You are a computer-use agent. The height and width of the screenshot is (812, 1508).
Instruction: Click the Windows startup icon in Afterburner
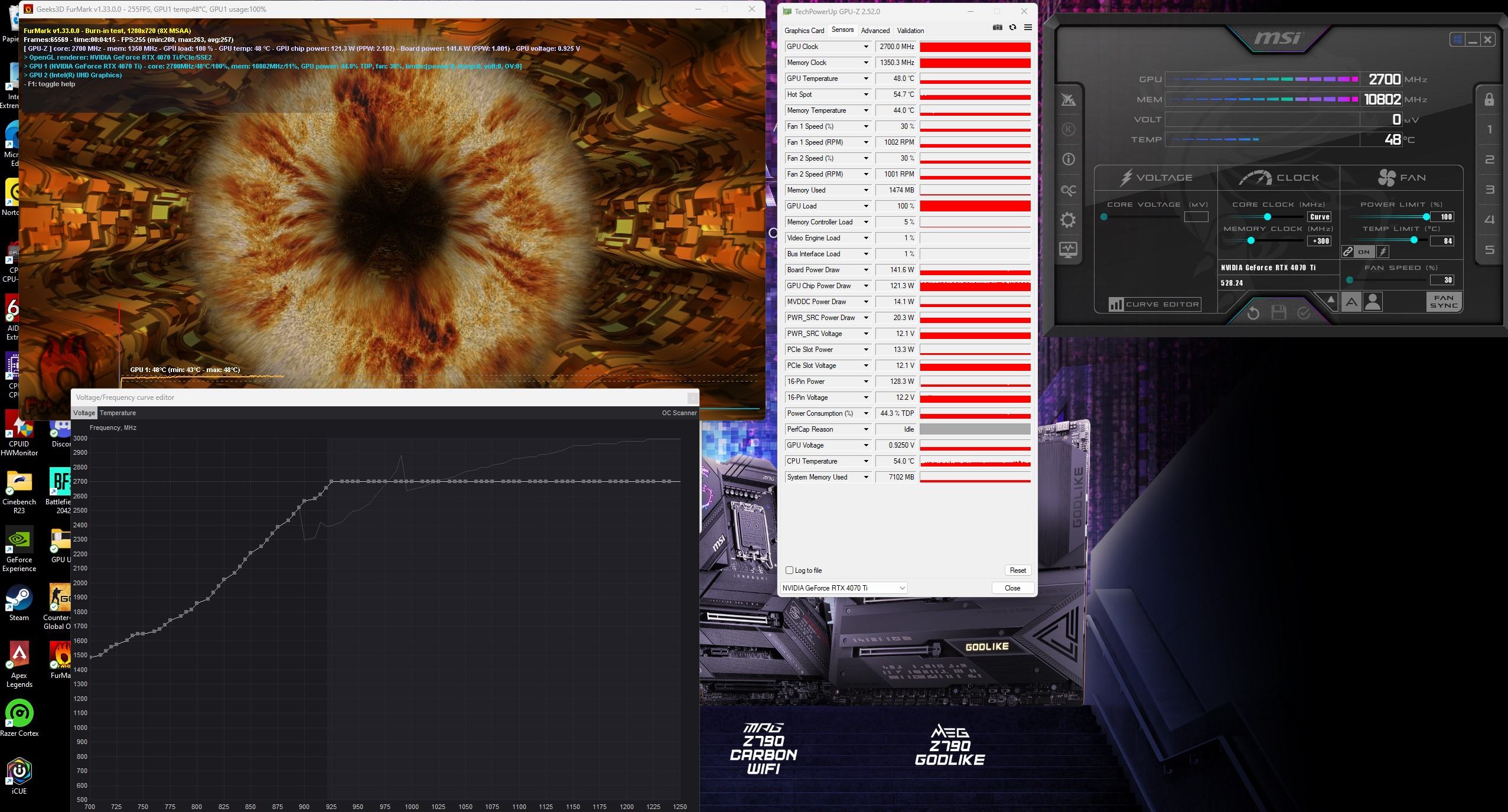click(x=1457, y=40)
